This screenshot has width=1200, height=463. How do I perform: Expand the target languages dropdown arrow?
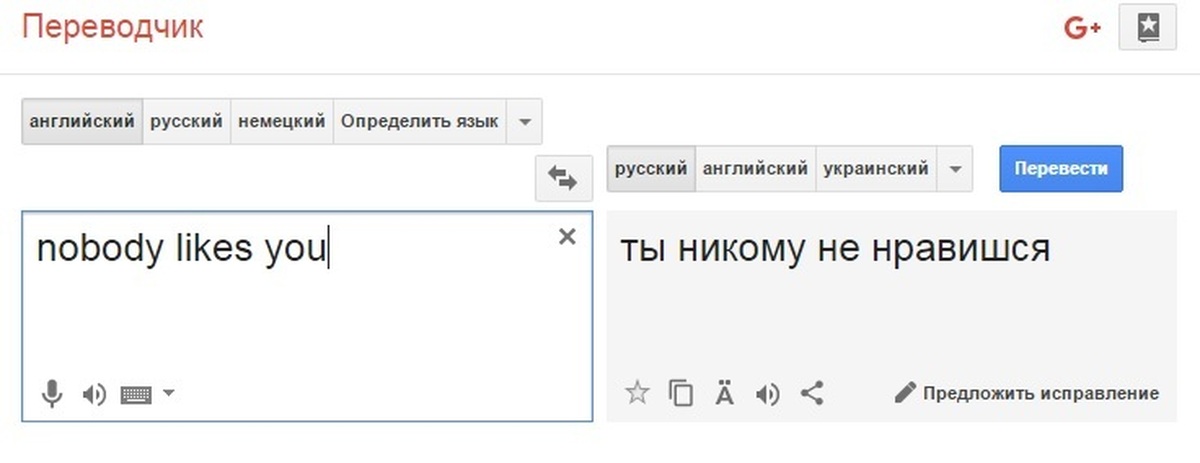coord(955,169)
